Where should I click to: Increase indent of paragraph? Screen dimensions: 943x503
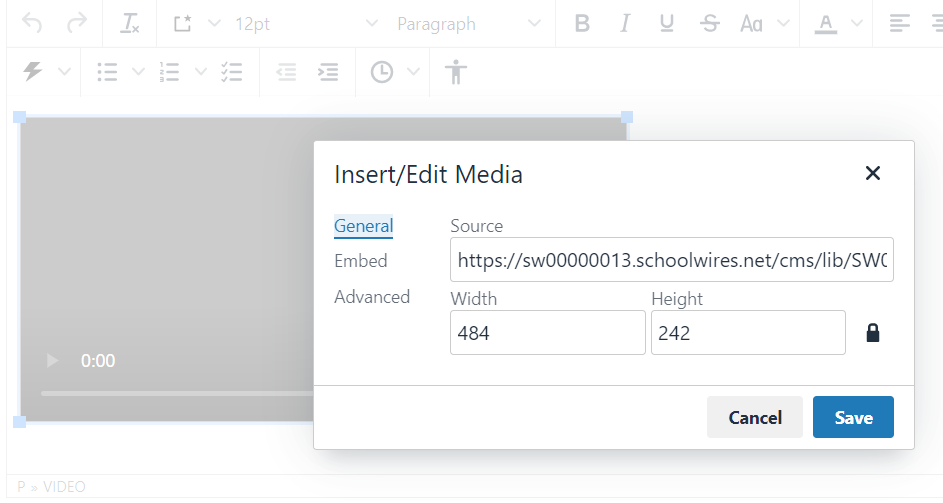click(328, 72)
